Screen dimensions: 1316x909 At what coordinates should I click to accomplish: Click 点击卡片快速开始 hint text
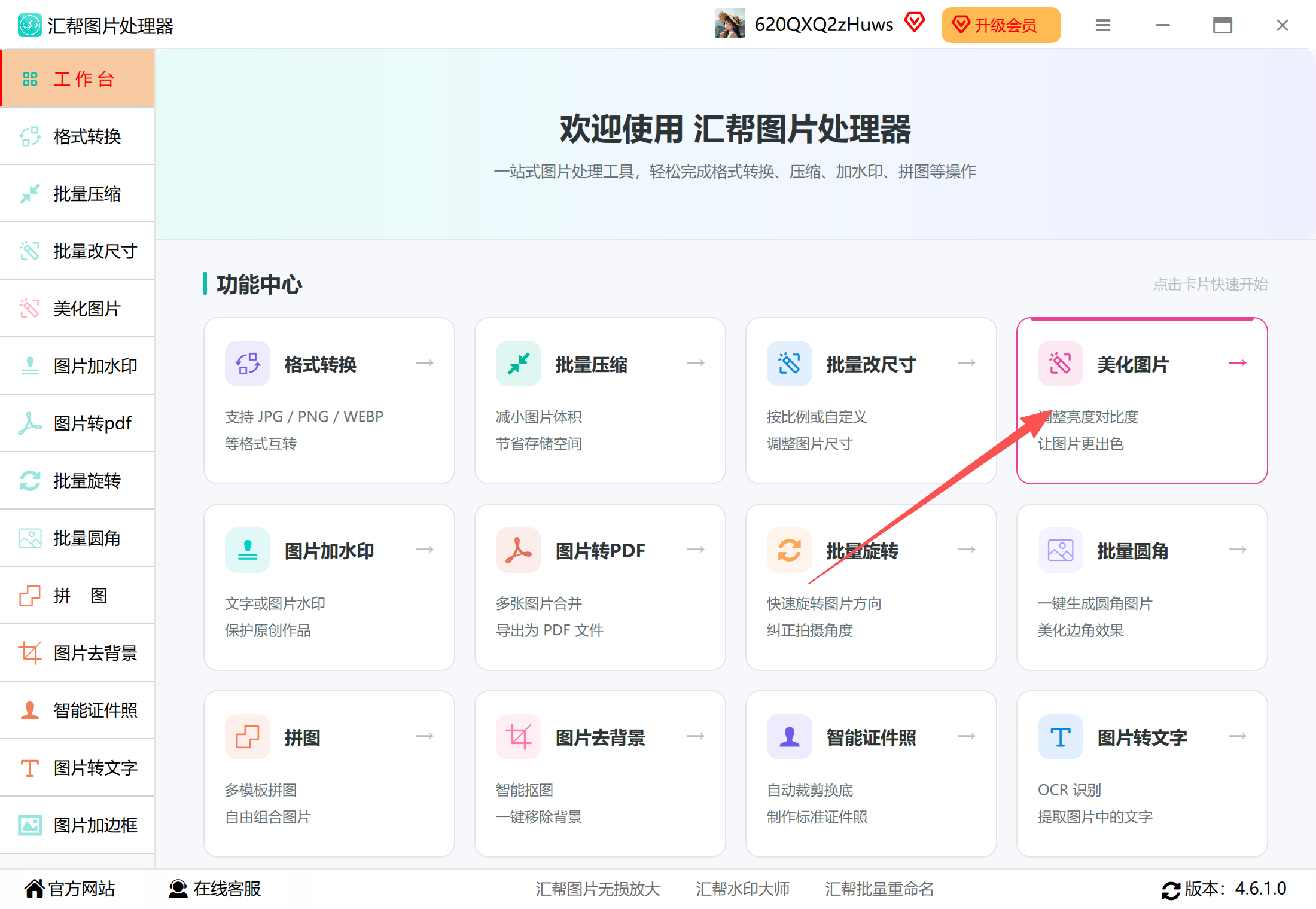click(1210, 284)
